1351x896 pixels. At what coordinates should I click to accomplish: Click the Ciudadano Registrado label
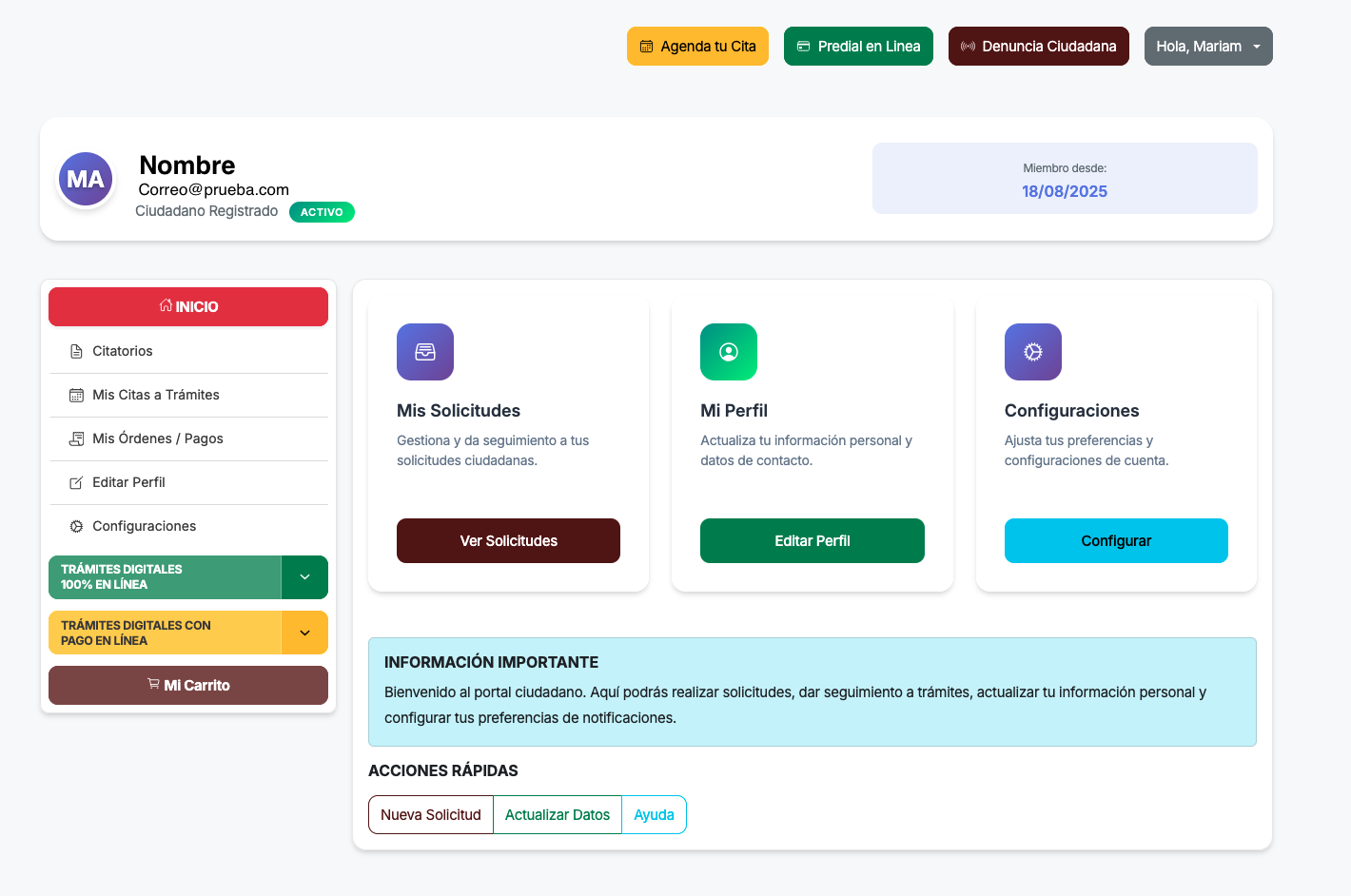pyautogui.click(x=206, y=211)
